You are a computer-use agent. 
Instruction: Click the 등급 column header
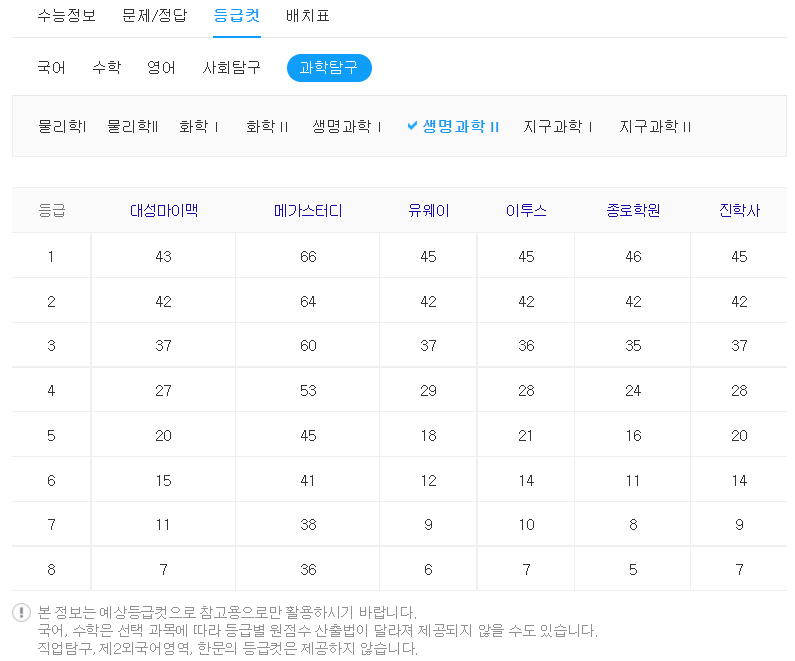tap(52, 210)
